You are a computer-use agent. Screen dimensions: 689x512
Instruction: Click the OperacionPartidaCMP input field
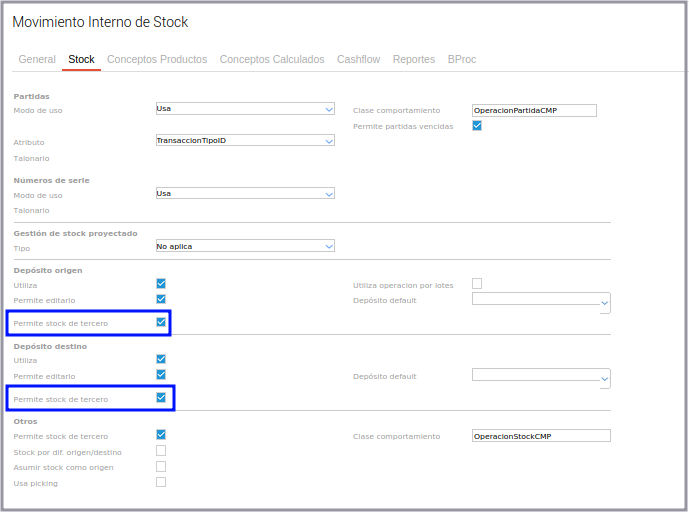tap(534, 110)
